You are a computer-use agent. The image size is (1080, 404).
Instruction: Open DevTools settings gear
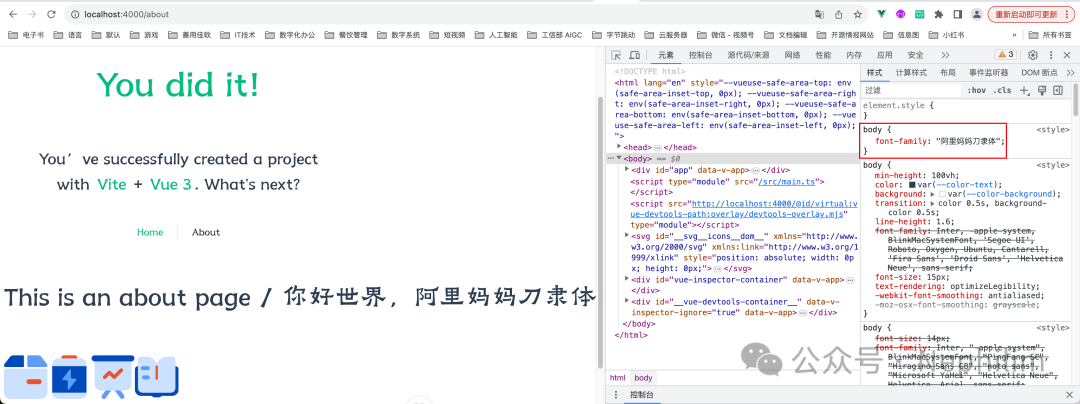click(1032, 55)
